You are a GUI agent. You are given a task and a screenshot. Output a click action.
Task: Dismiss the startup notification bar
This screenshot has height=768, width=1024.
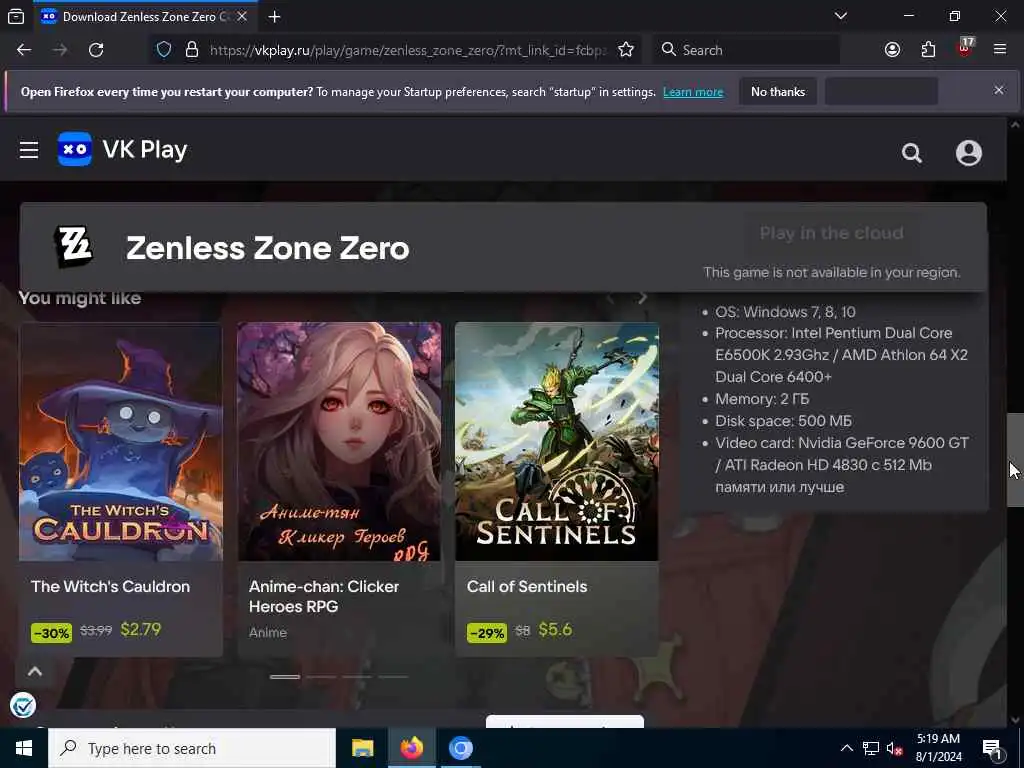999,90
